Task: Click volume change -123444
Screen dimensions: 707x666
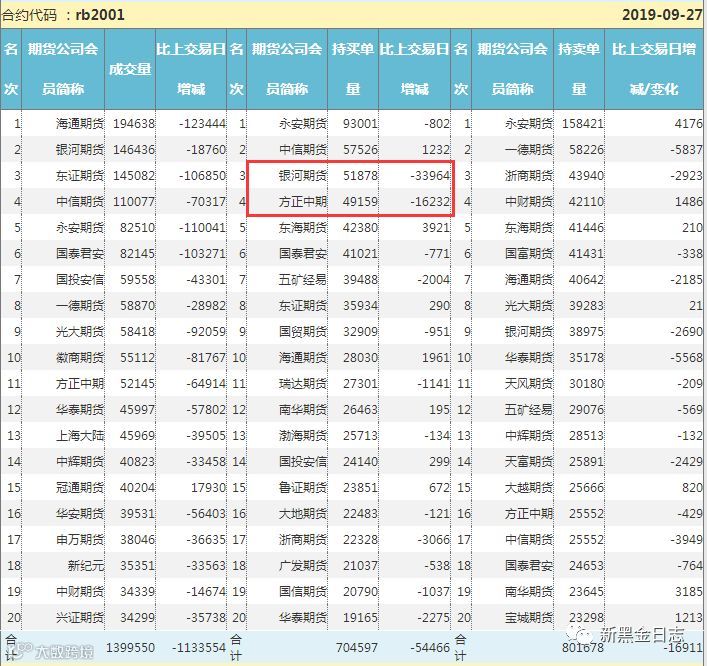Action: click(x=202, y=124)
